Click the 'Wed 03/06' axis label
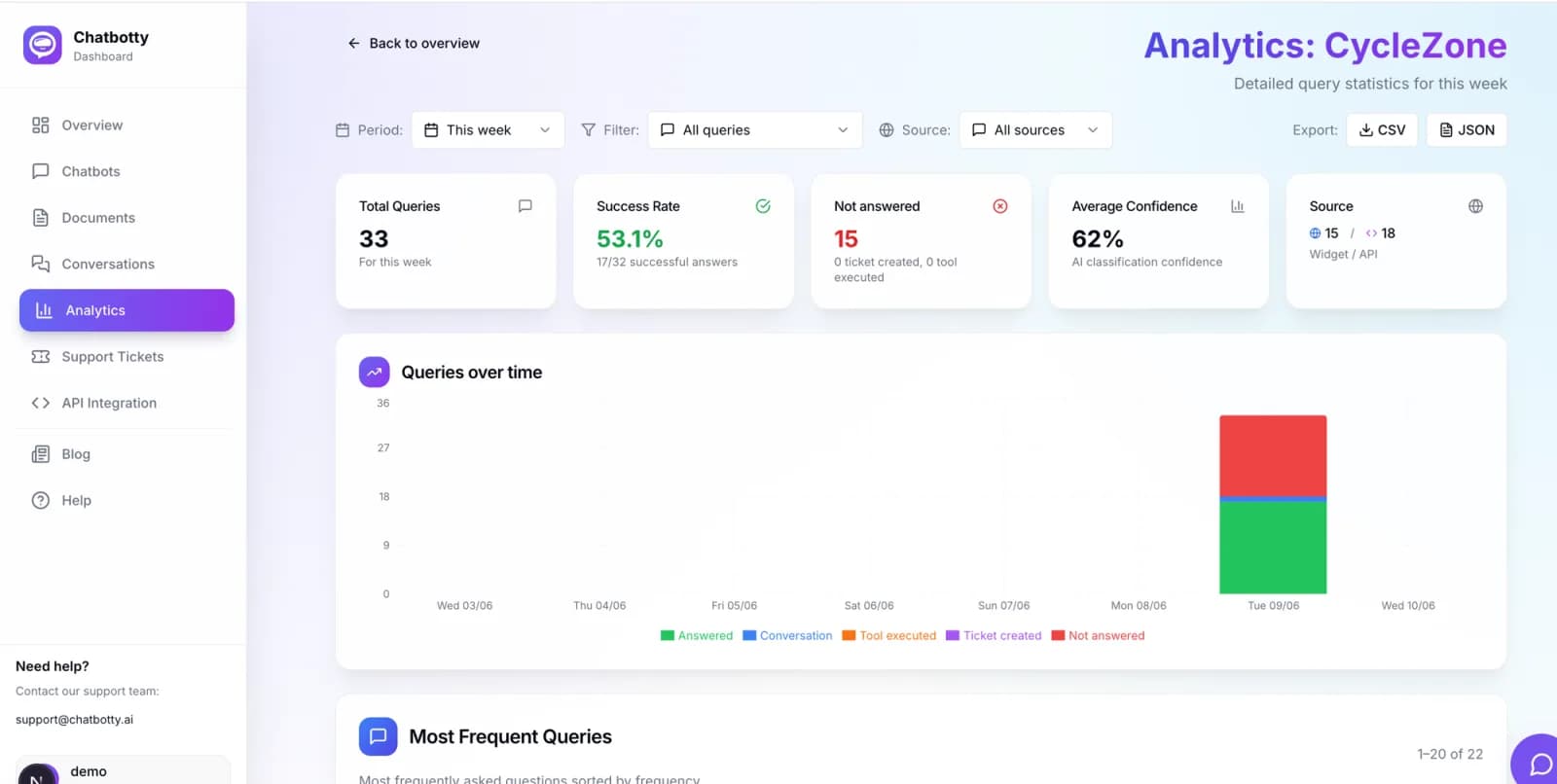The width and height of the screenshot is (1557, 784). (x=464, y=605)
